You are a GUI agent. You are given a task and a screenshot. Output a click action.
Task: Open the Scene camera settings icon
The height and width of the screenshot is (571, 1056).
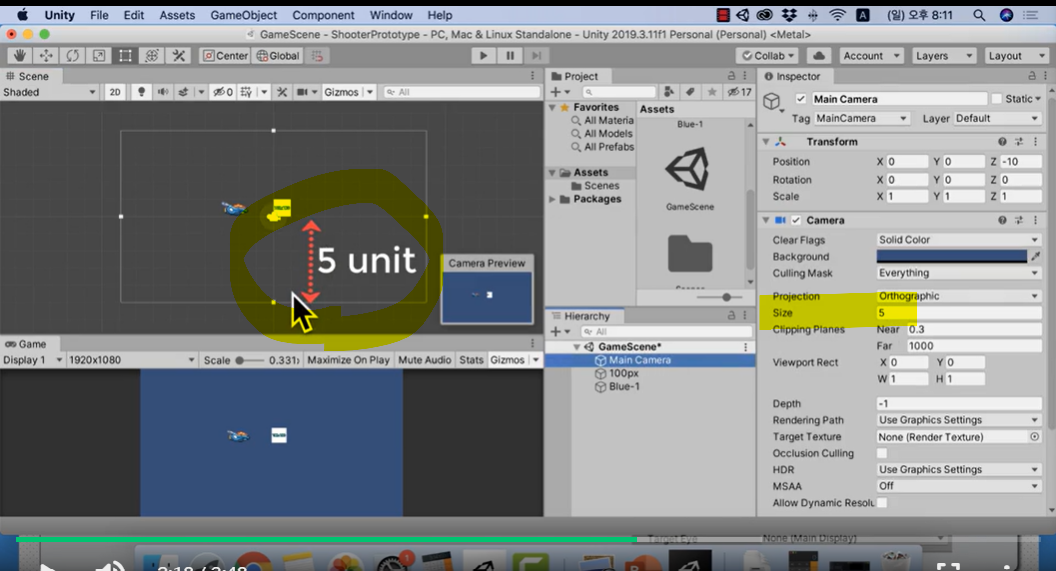click(302, 92)
